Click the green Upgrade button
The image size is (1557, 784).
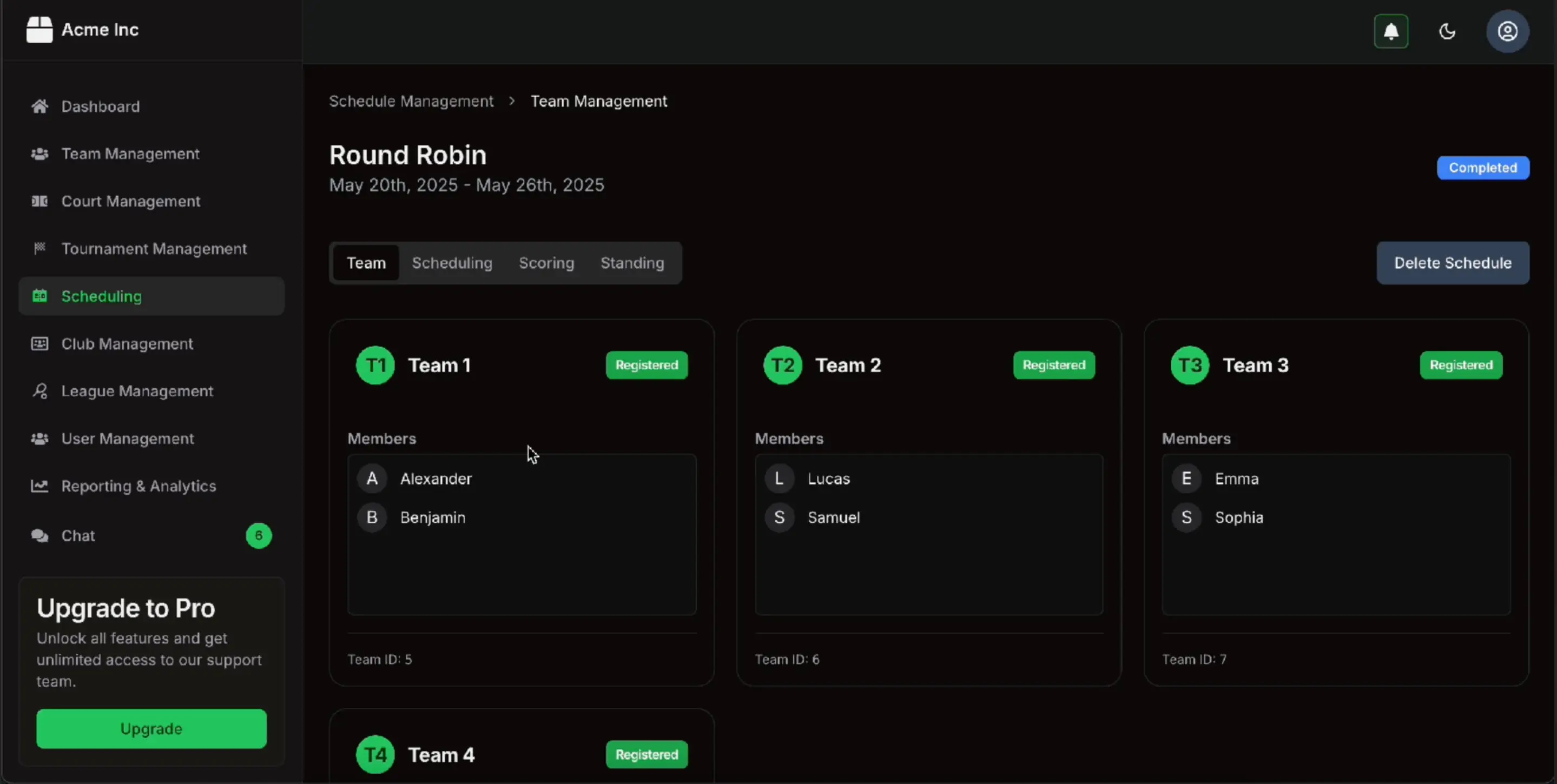151,728
